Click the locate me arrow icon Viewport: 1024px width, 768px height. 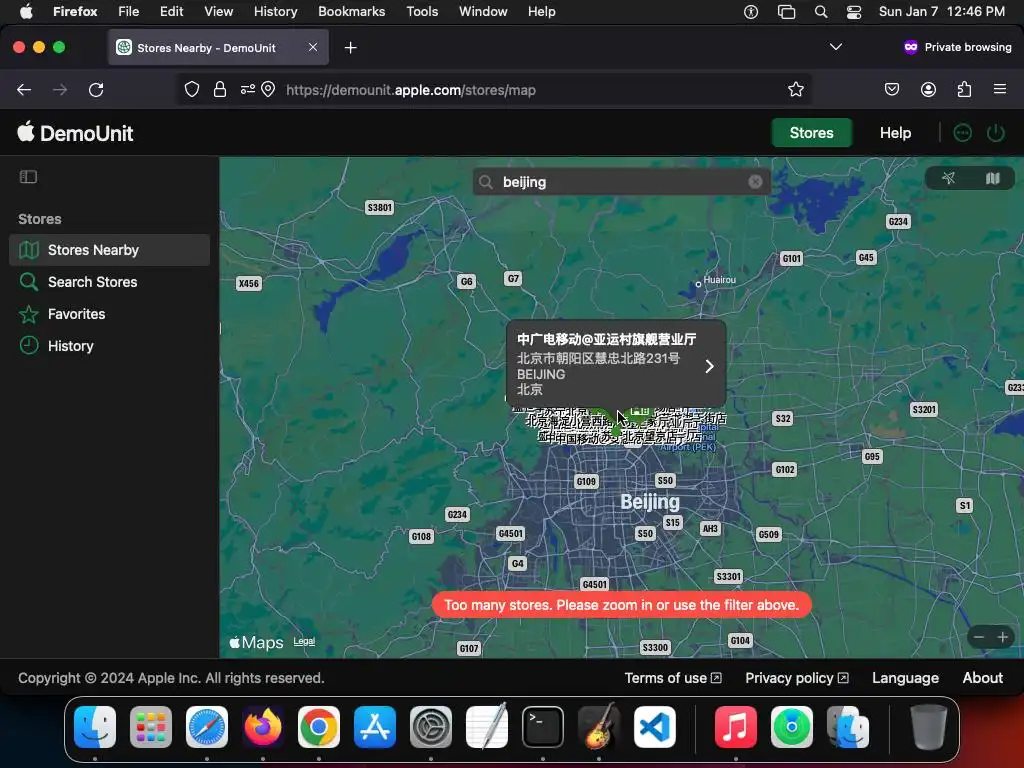948,178
